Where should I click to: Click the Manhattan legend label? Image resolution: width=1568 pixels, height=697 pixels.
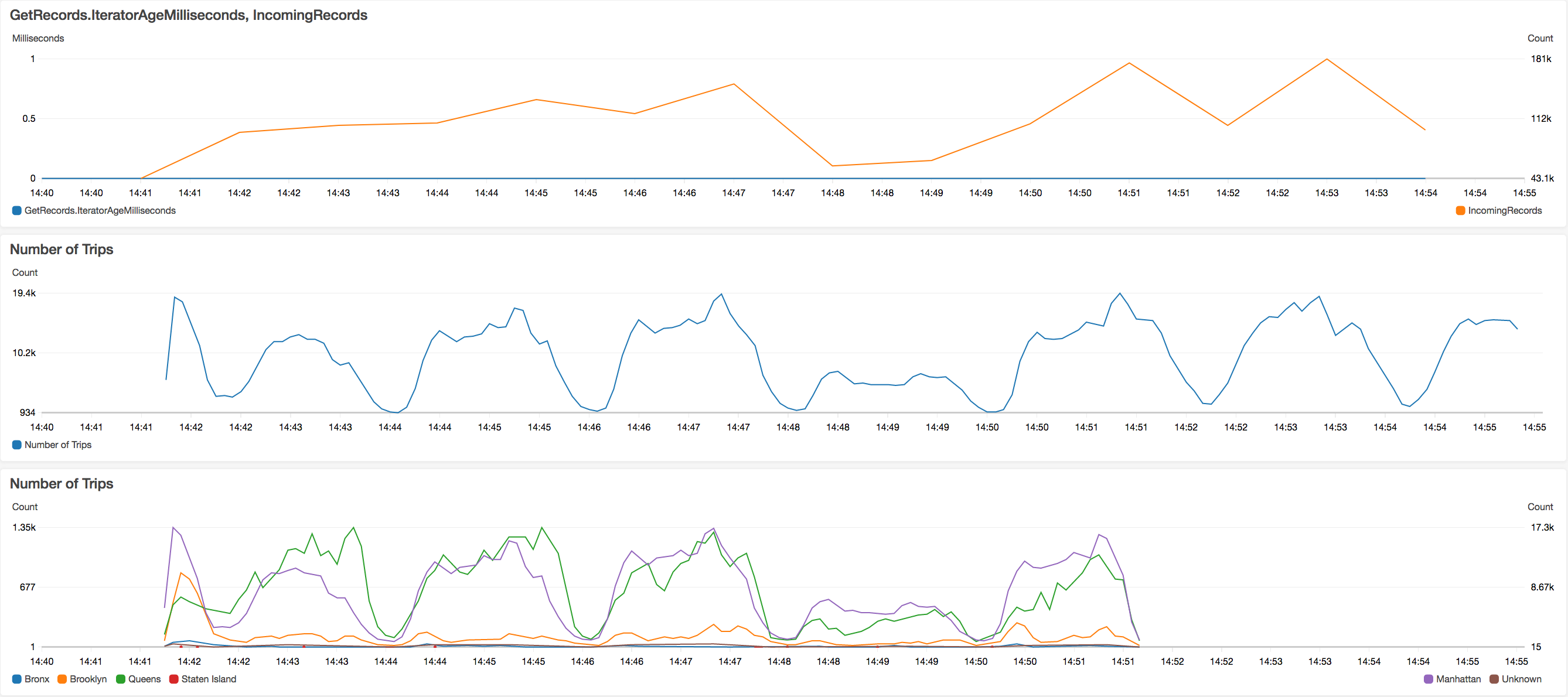click(1458, 679)
